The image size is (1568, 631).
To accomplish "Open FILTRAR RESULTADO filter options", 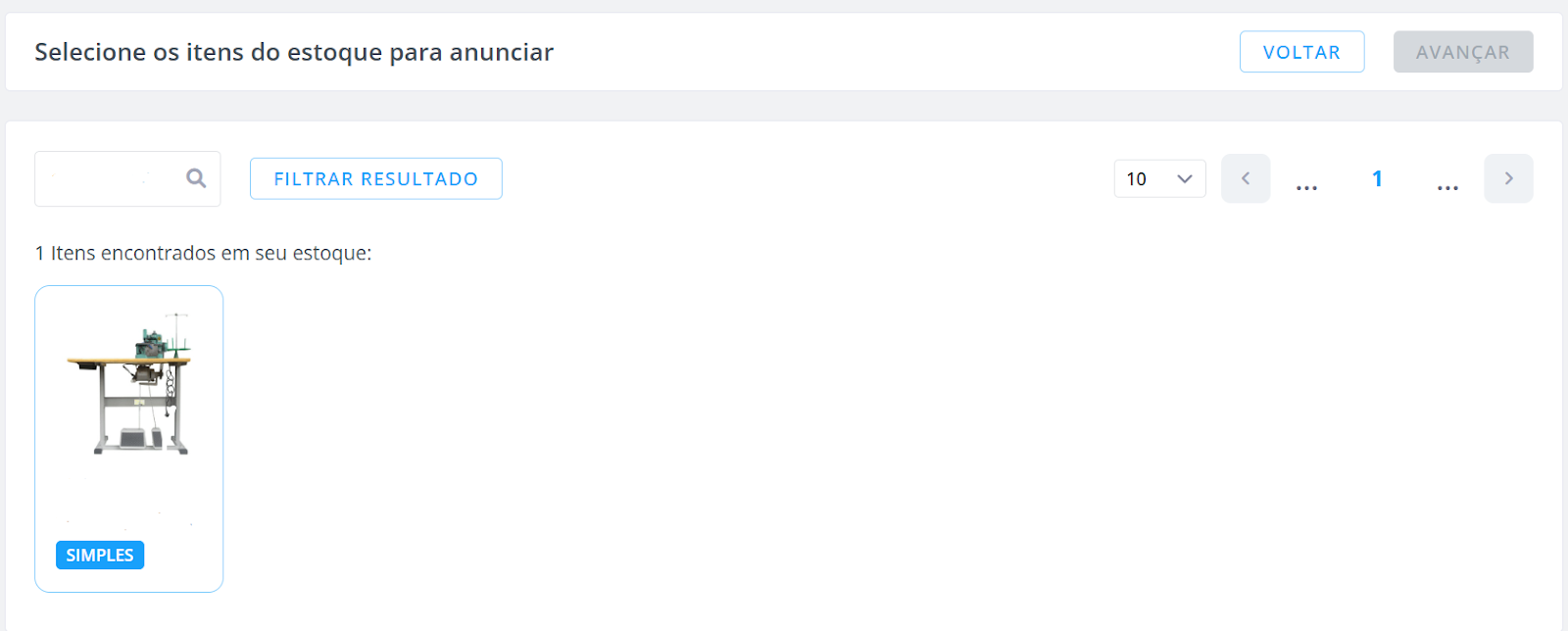I will (376, 178).
